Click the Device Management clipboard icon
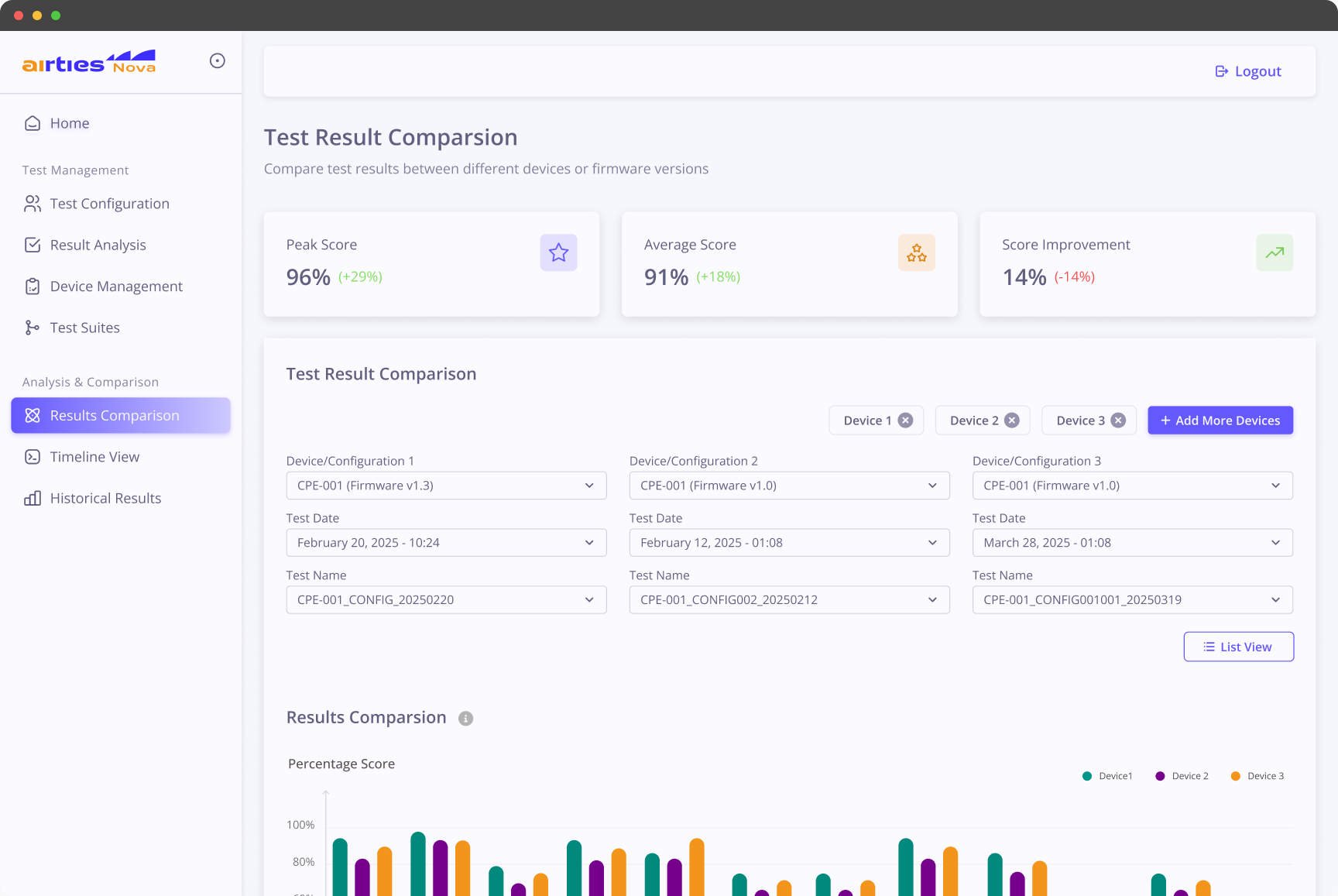The height and width of the screenshot is (896, 1338). click(33, 287)
